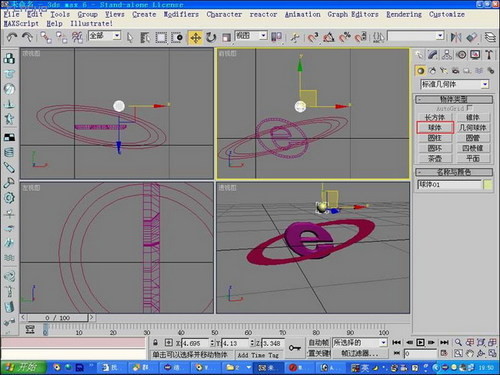Toggle the 自动帧 auto key button
The image size is (500, 375).
(319, 343)
